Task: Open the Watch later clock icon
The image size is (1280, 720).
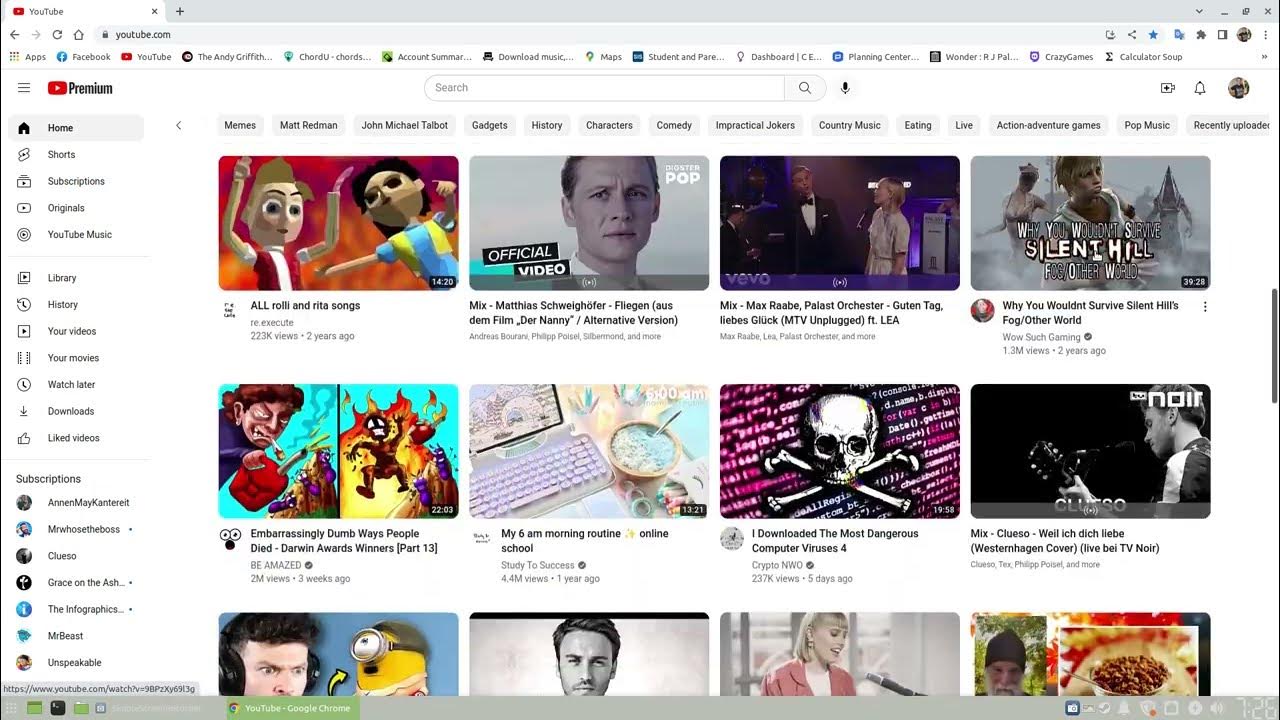Action: (24, 385)
